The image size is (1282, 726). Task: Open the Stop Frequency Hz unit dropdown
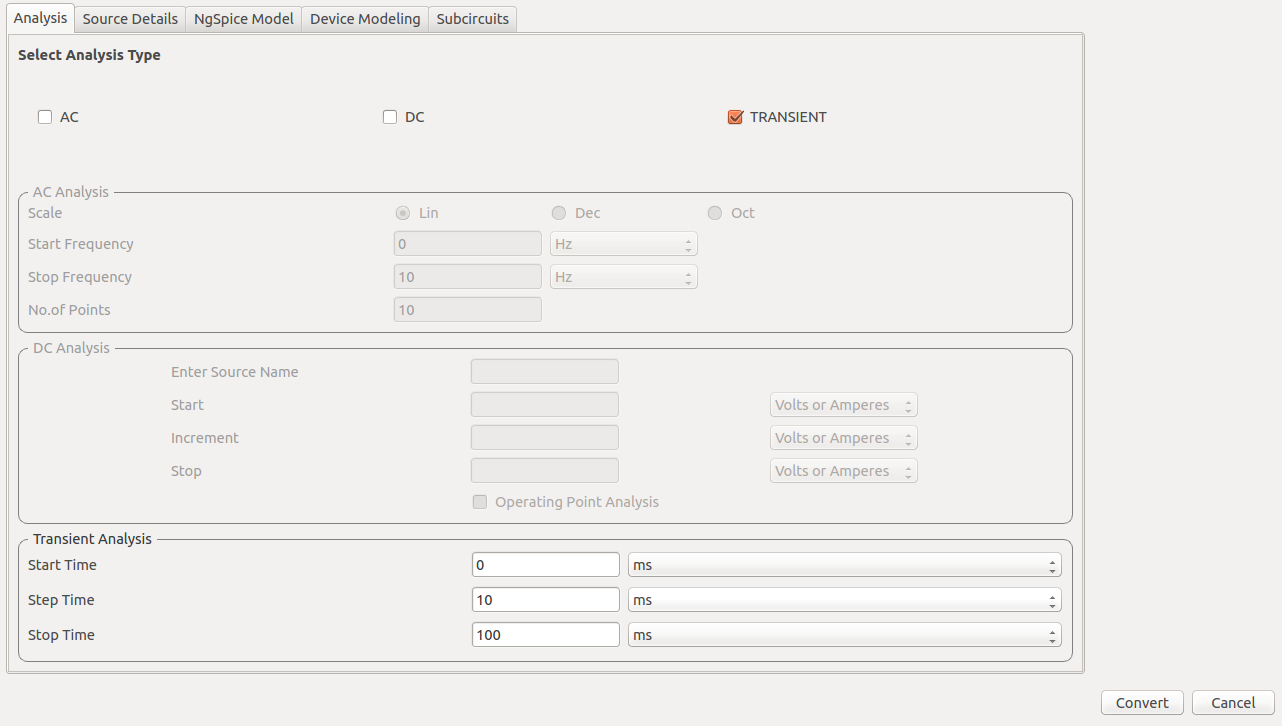(624, 277)
